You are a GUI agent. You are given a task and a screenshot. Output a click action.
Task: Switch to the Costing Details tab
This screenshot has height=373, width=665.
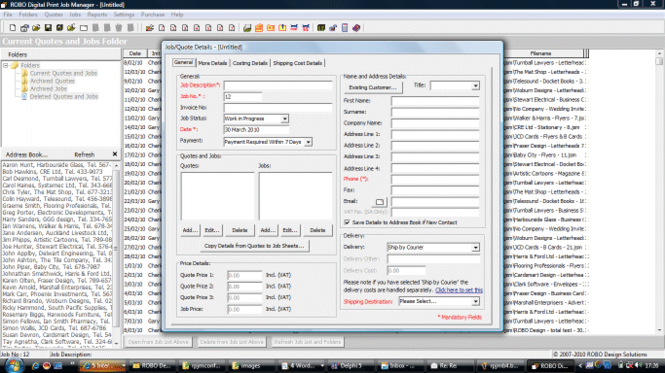pyautogui.click(x=250, y=63)
